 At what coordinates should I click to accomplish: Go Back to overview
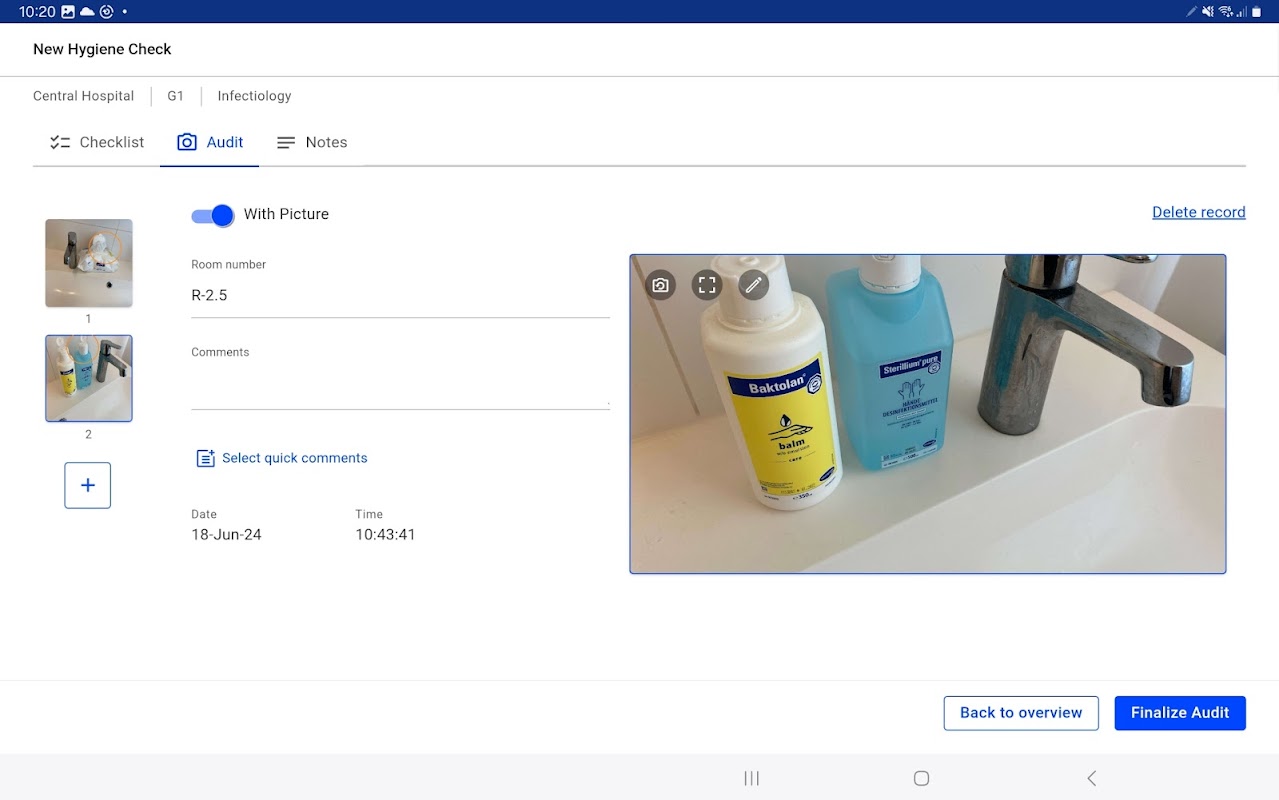click(x=1020, y=713)
